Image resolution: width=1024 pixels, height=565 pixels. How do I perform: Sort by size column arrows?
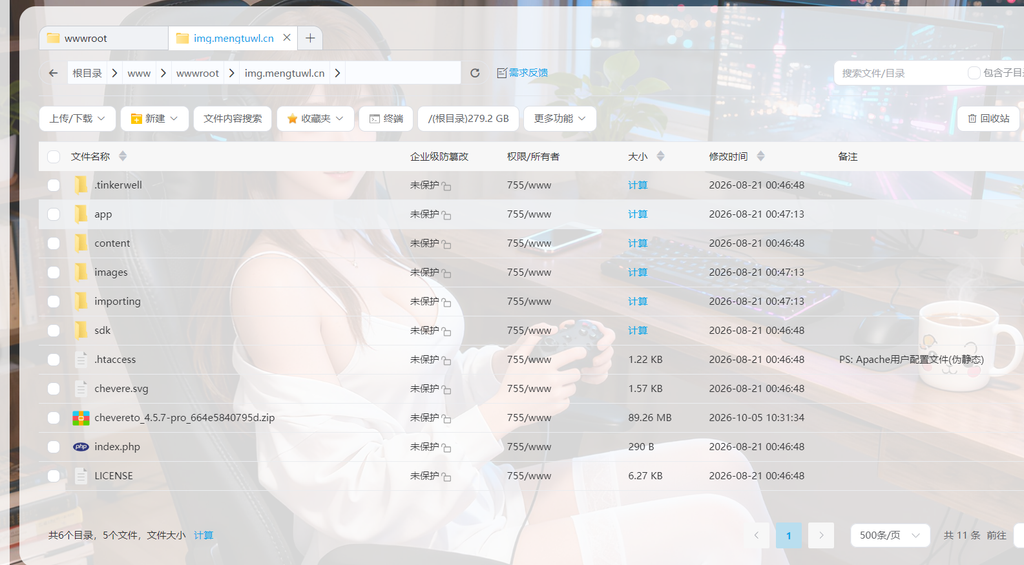660,156
